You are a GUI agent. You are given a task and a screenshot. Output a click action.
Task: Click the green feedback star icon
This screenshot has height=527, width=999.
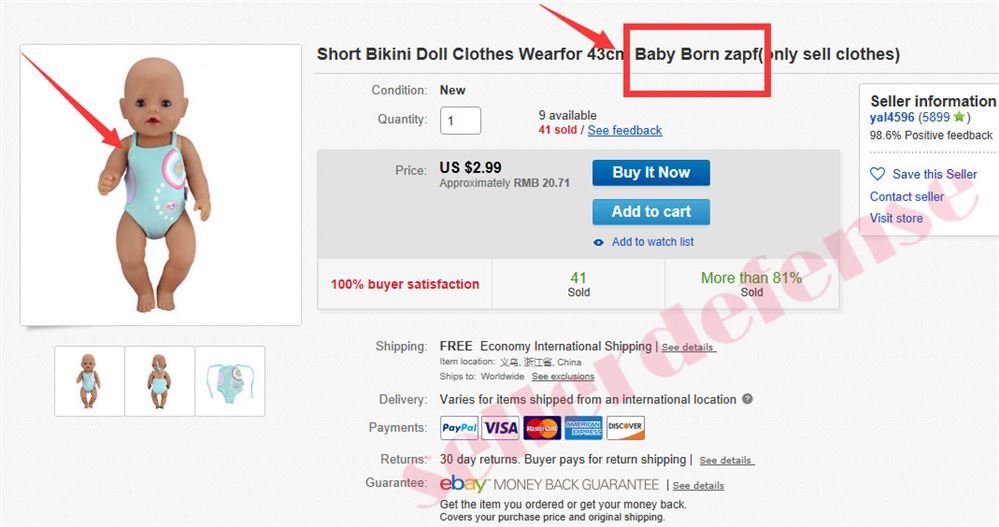pyautogui.click(x=959, y=117)
